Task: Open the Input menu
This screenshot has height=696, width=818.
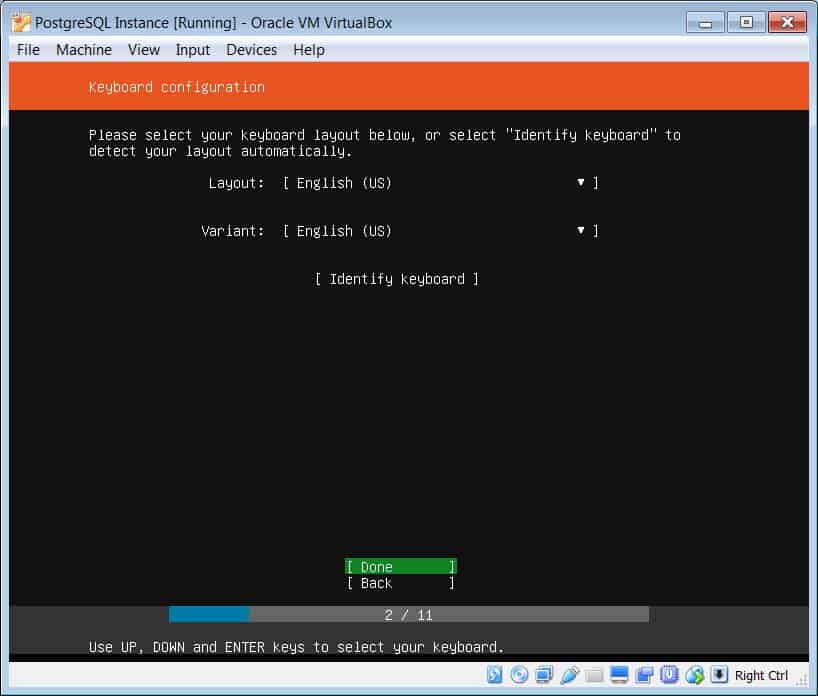Action: coord(193,50)
